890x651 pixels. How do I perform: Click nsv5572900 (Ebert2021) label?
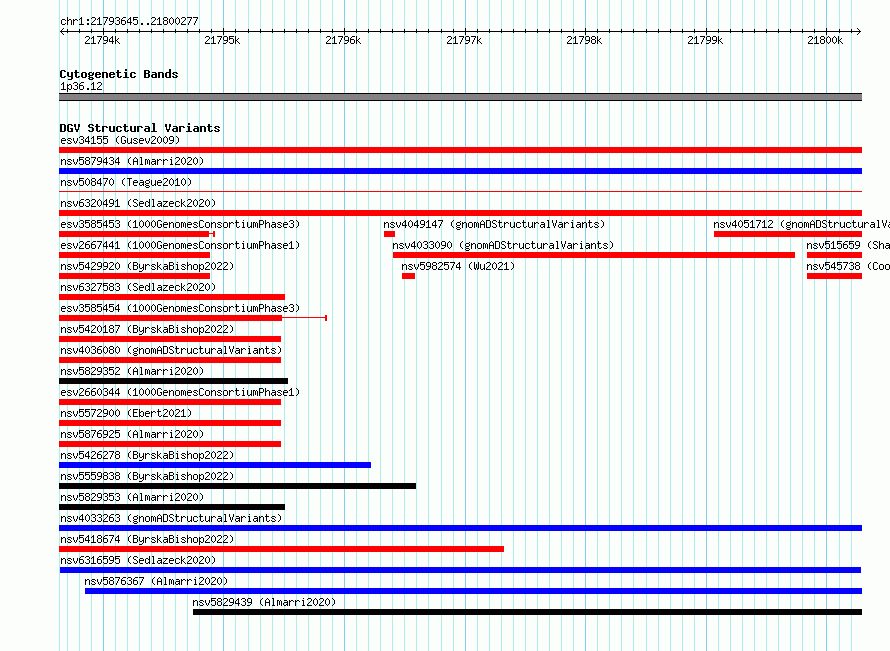[x=126, y=413]
